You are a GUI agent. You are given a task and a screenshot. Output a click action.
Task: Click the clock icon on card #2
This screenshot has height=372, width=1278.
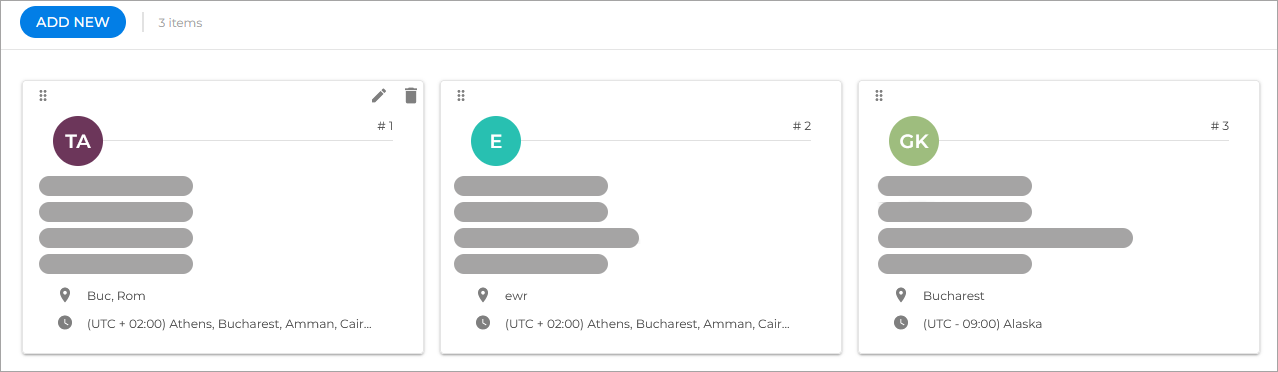coord(483,323)
